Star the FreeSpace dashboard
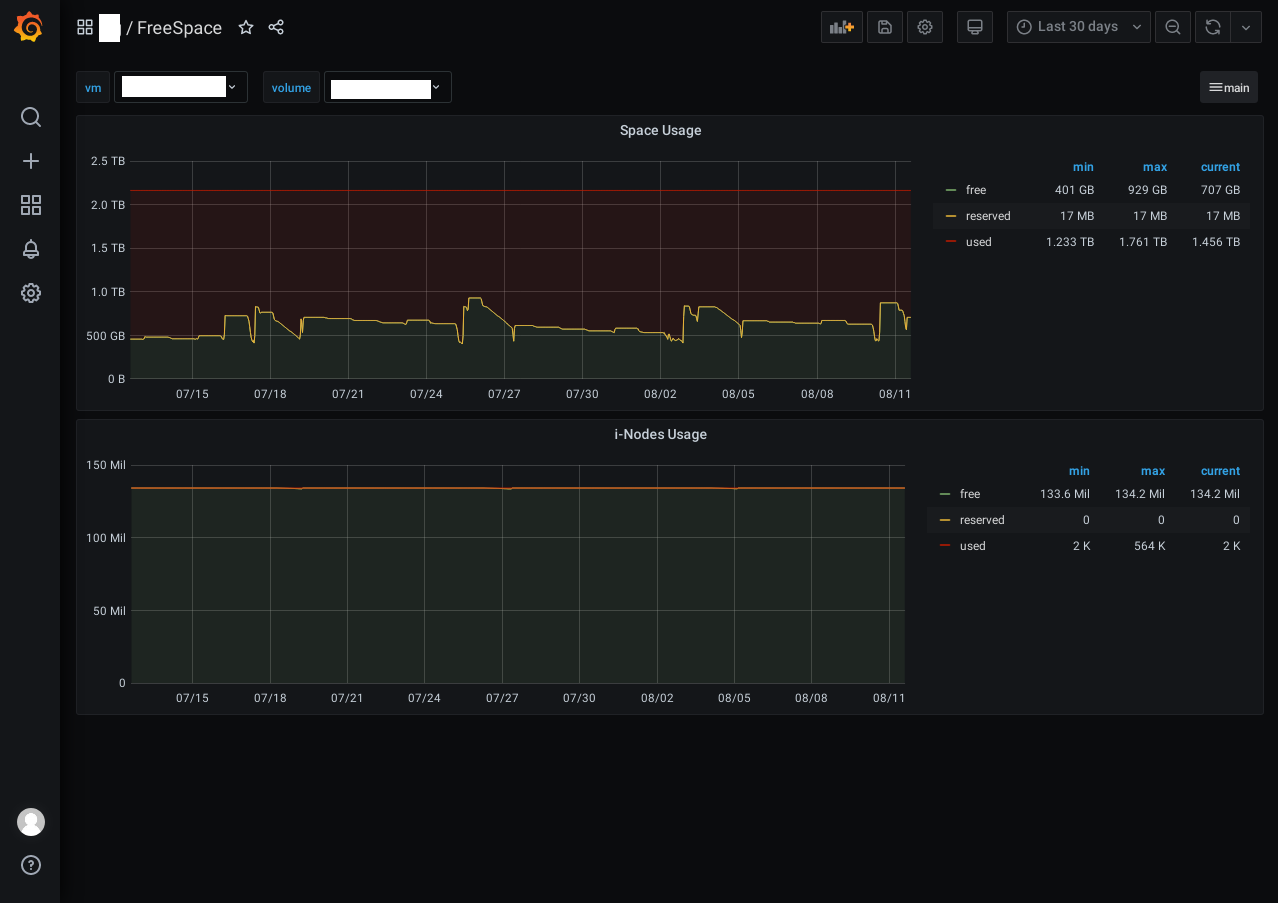The image size is (1278, 903). click(246, 28)
